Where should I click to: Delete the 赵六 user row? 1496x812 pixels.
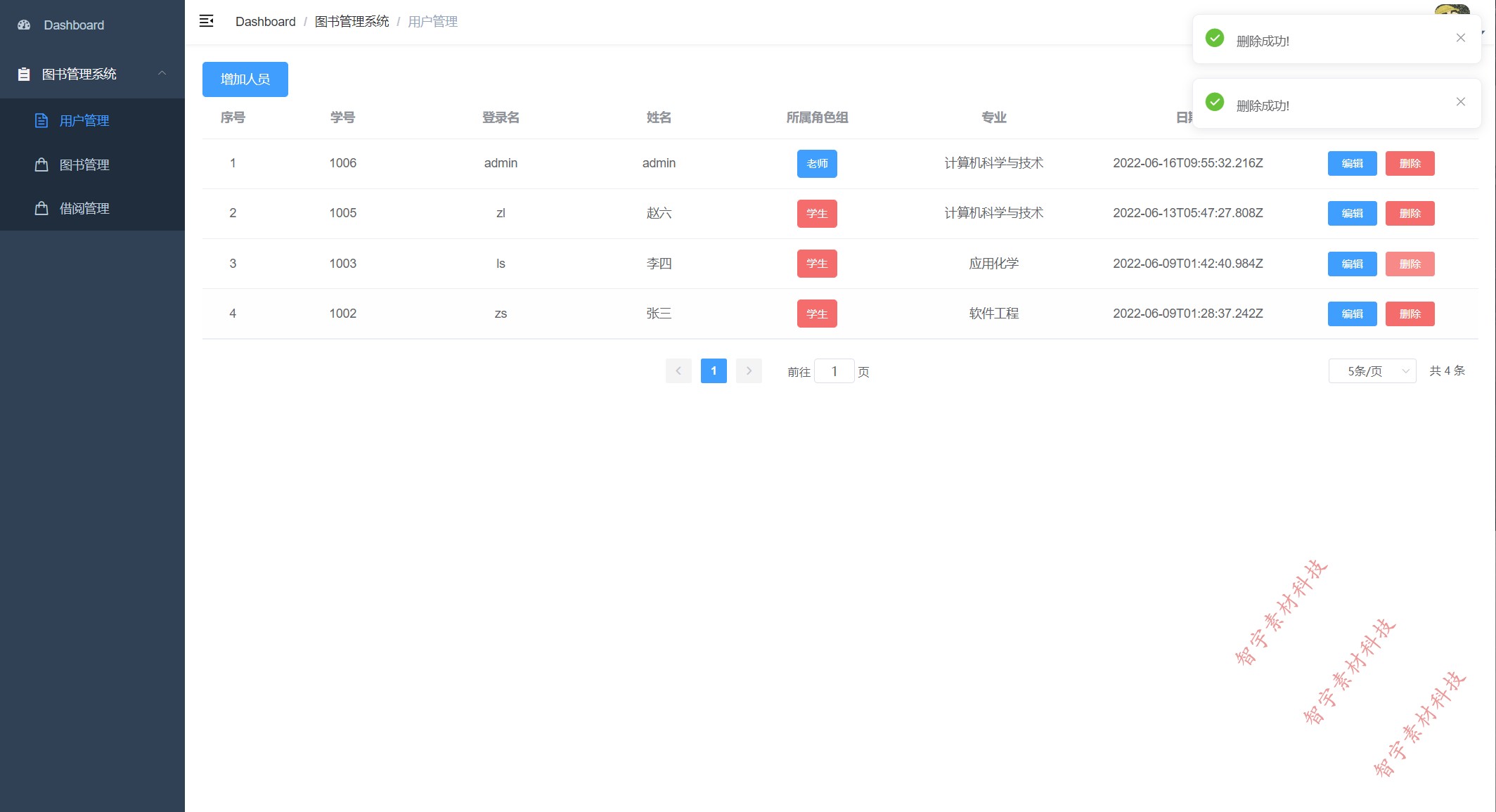(x=1410, y=214)
